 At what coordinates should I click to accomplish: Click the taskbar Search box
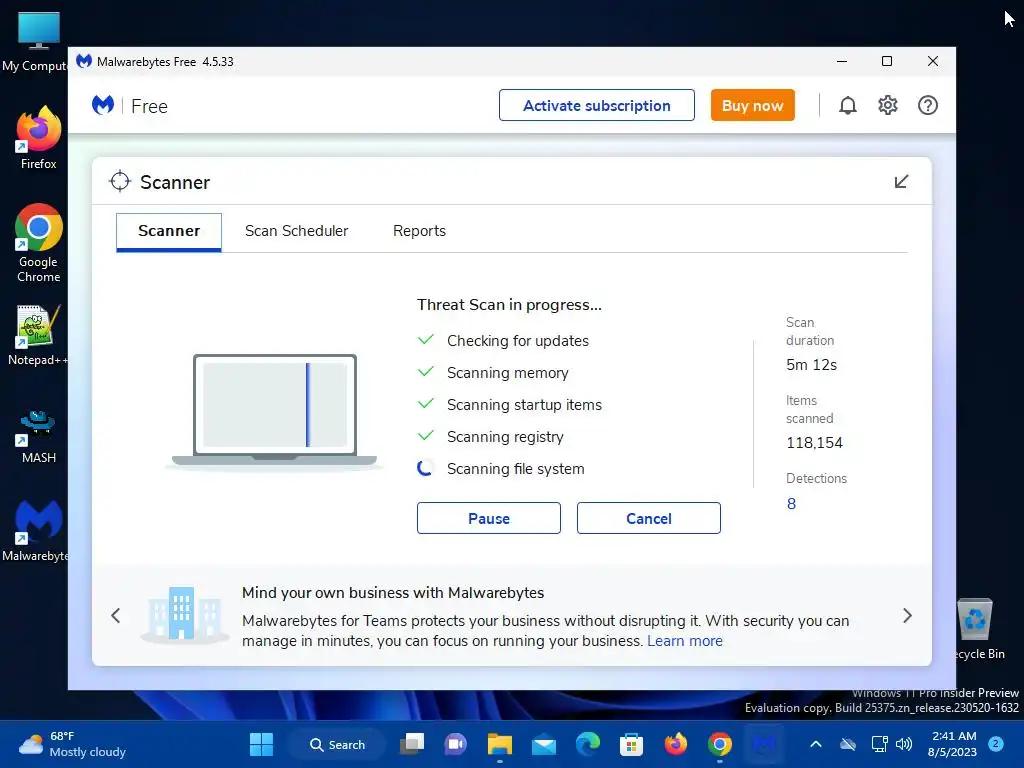point(337,744)
